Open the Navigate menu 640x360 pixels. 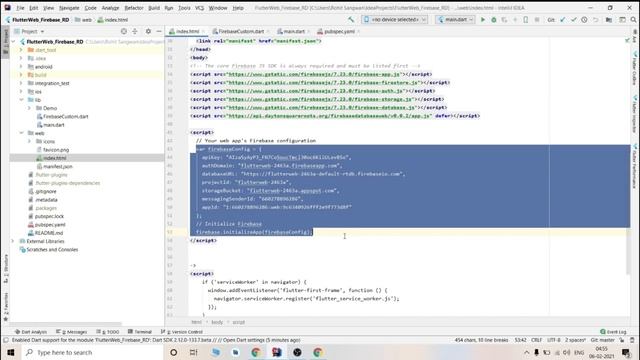69,8
